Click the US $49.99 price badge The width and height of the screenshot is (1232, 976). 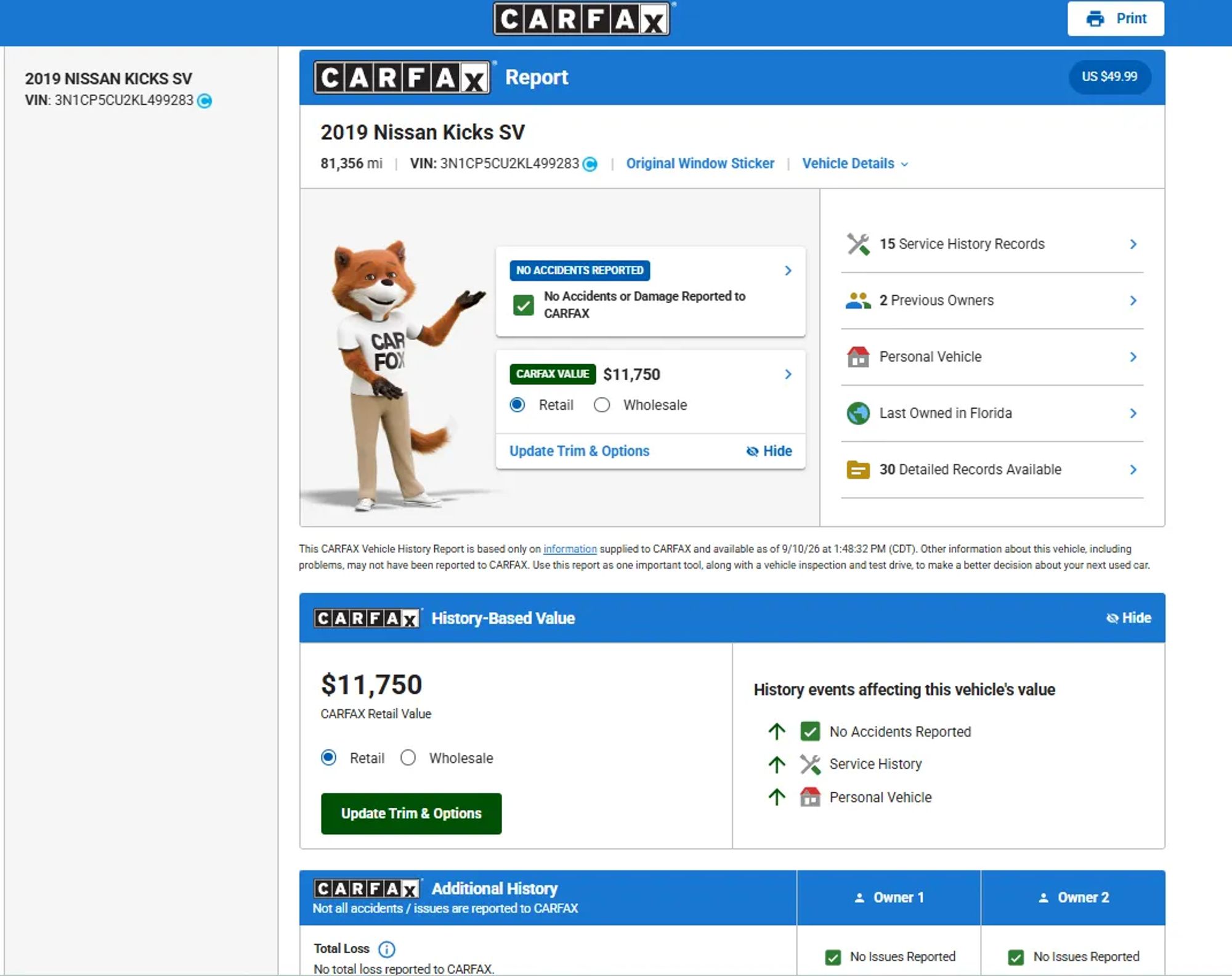(1109, 77)
